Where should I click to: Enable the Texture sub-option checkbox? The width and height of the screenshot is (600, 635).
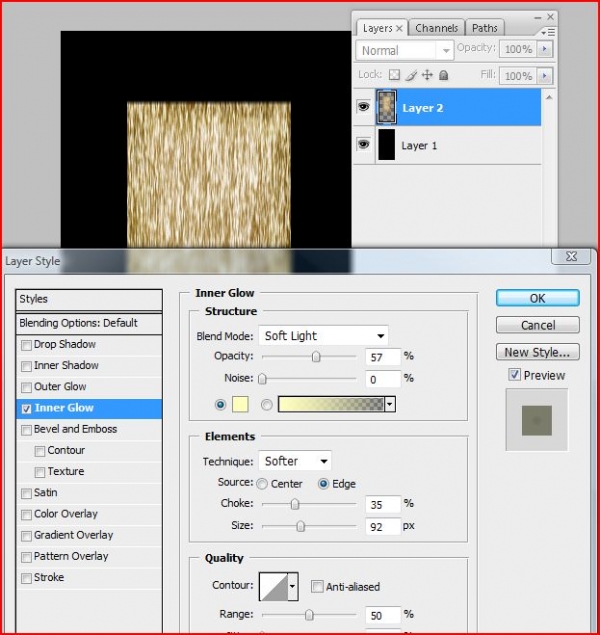(x=40, y=472)
